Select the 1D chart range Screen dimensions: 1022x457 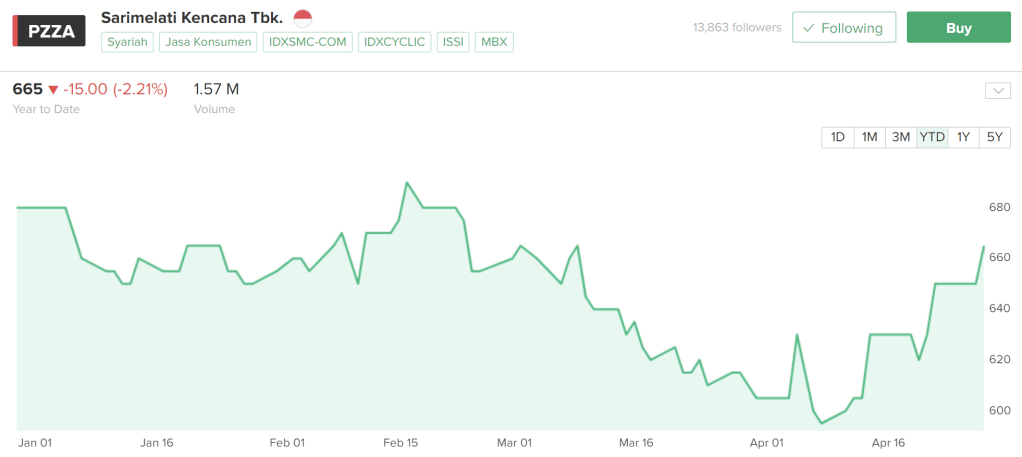pyautogui.click(x=837, y=137)
